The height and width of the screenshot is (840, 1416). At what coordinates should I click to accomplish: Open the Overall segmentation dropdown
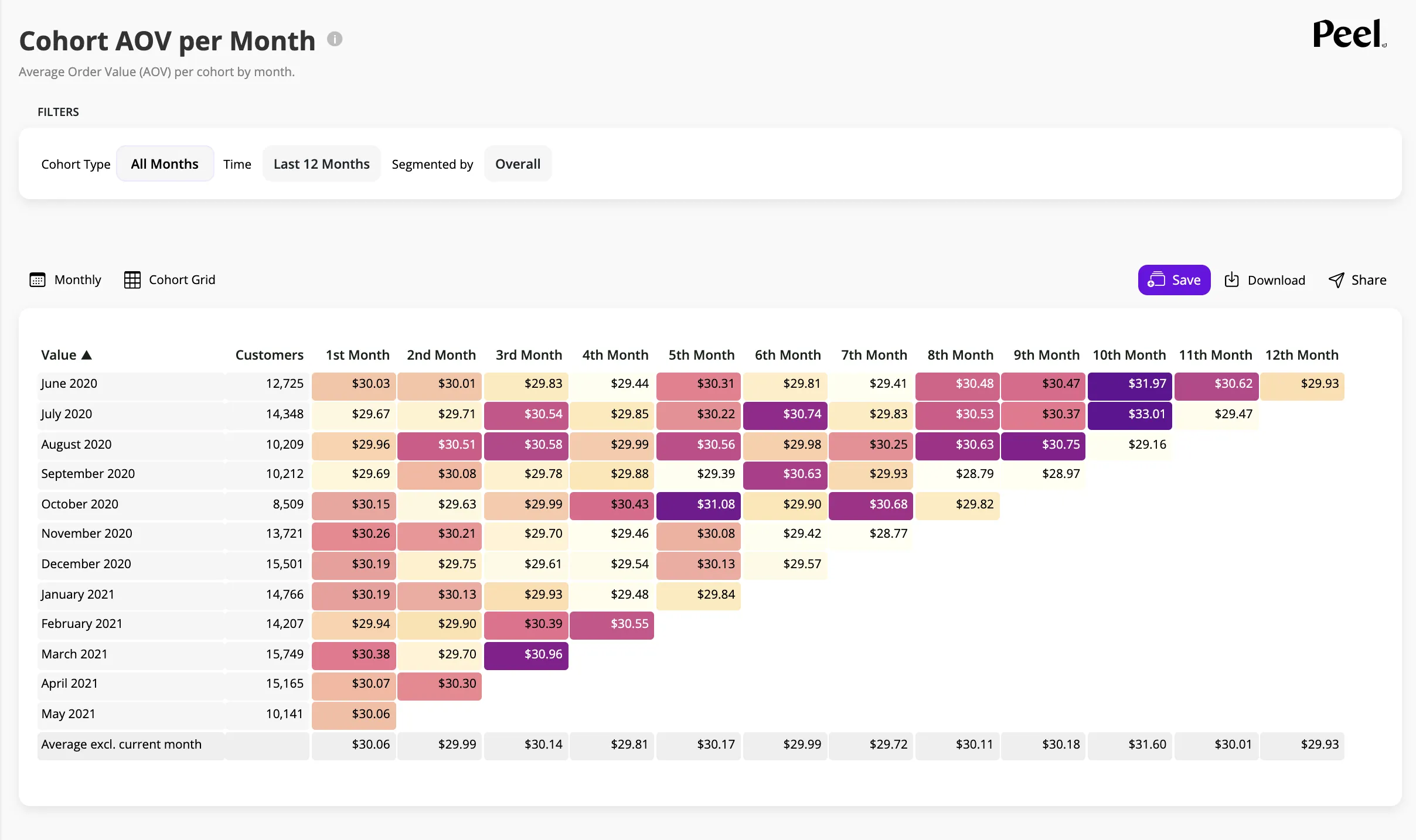click(x=518, y=164)
